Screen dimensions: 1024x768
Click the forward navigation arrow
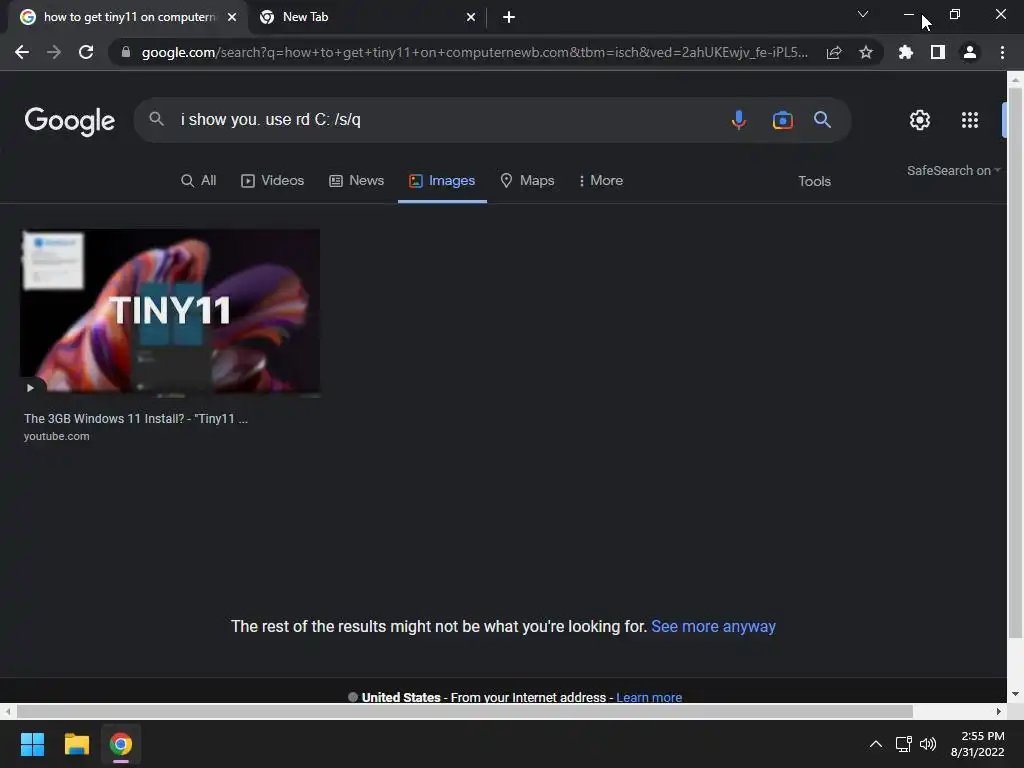54,52
